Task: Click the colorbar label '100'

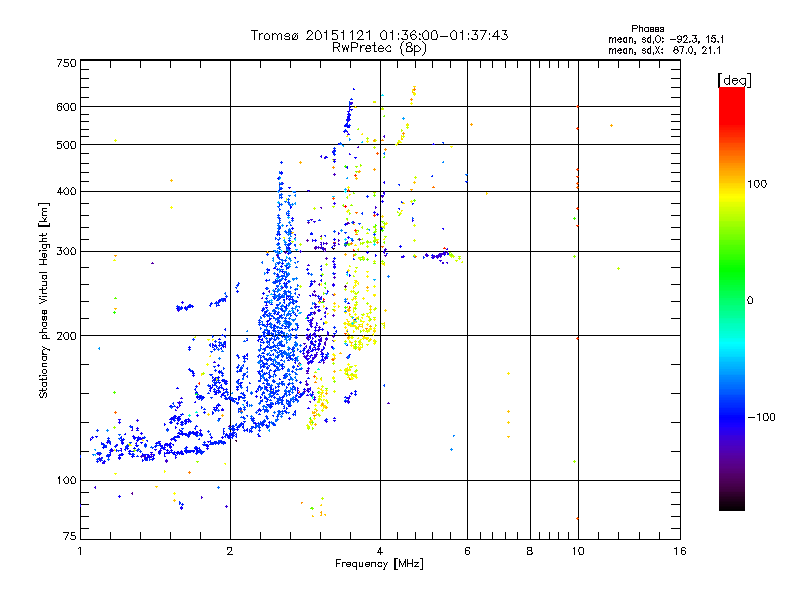Action: pos(757,184)
